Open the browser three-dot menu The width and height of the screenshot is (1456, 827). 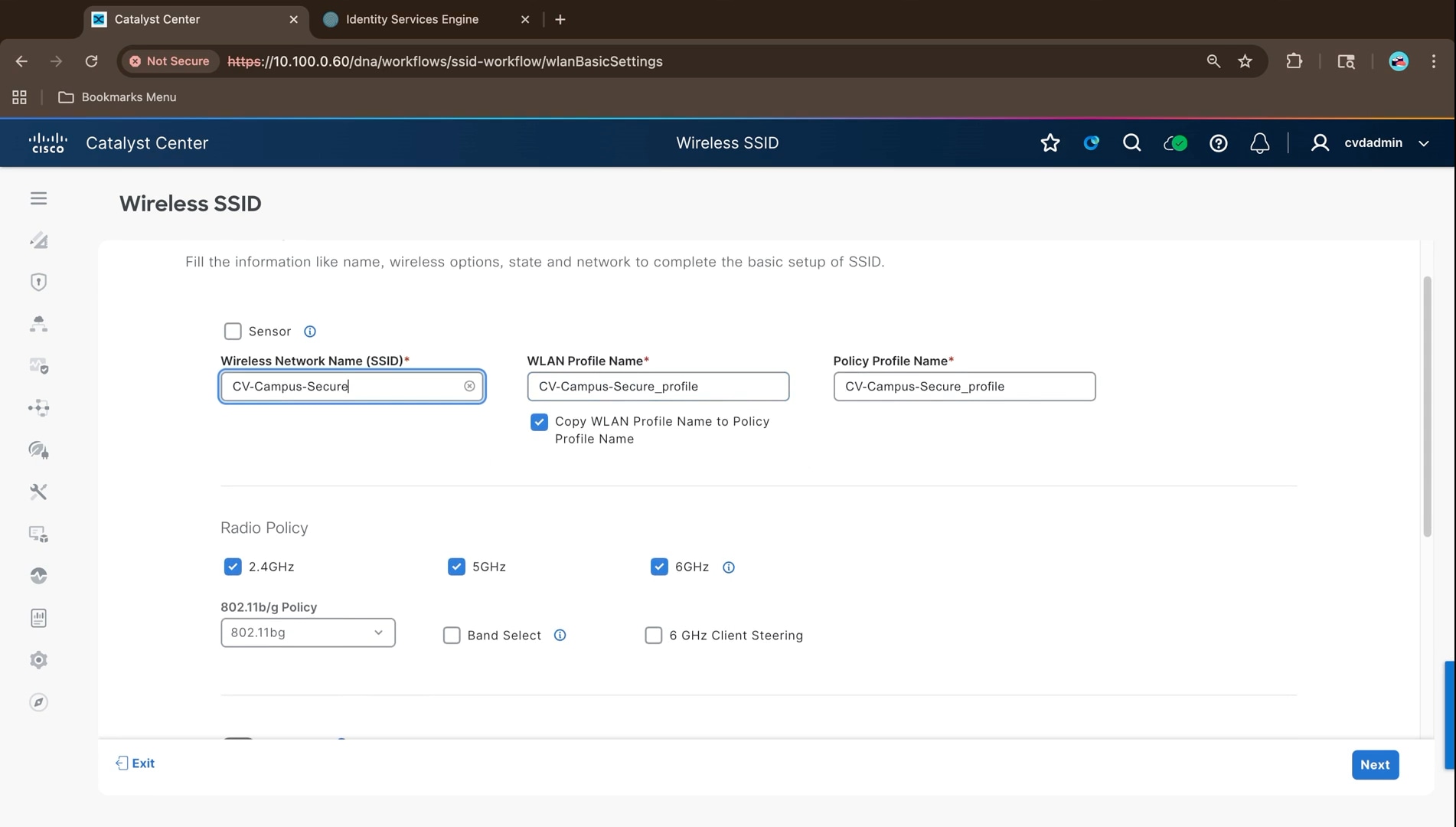tap(1434, 61)
